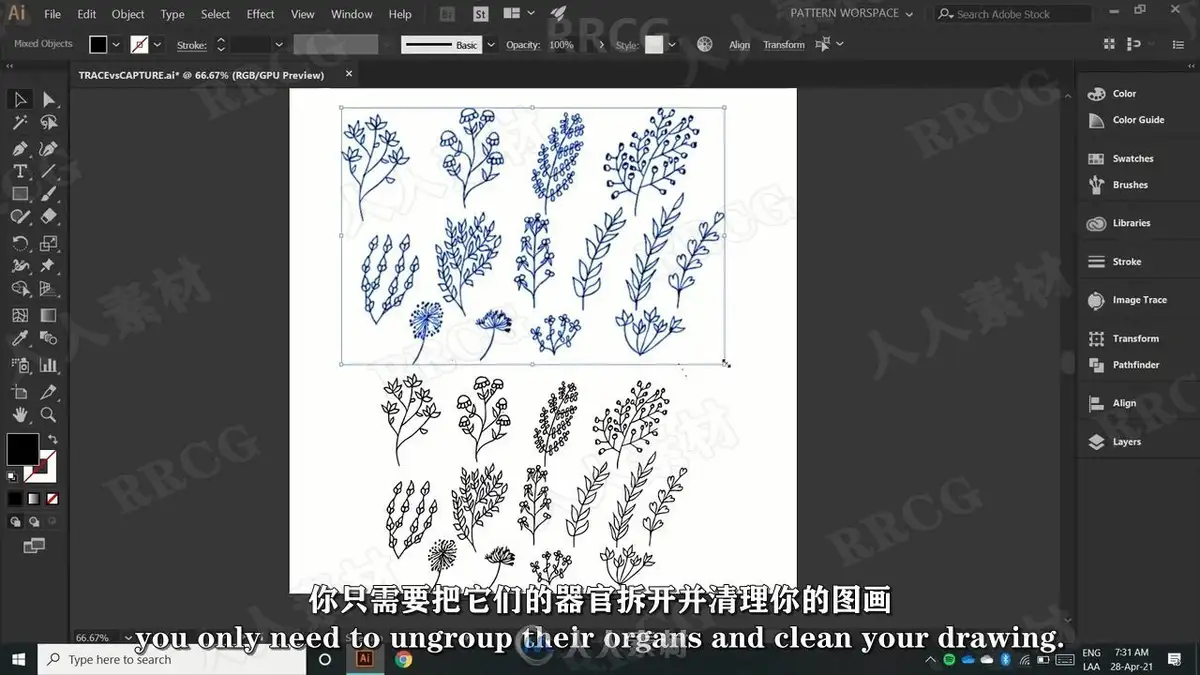The width and height of the screenshot is (1200, 675).
Task: Open the Object menu
Action: click(128, 14)
